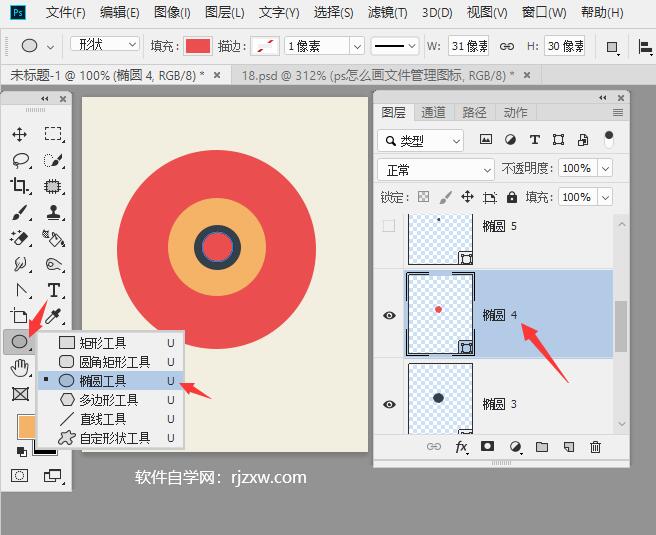
Task: Open tool preset picker arrow
Action: point(51,47)
